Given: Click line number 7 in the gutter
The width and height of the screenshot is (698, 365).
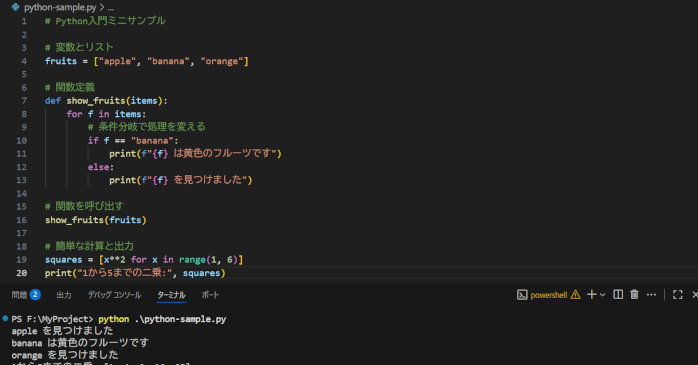Looking at the screenshot, I should (x=24, y=101).
